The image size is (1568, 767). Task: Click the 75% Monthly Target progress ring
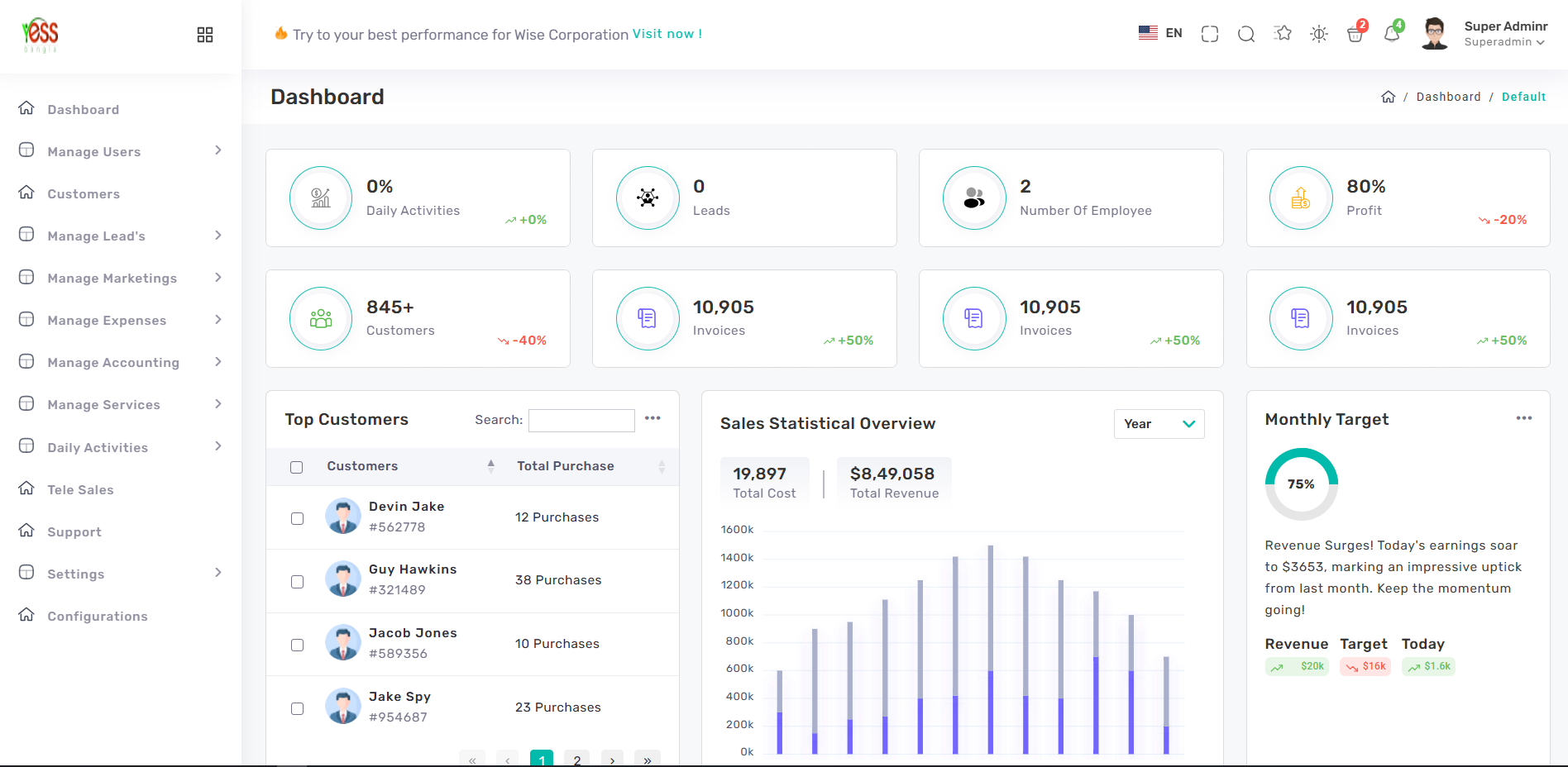click(x=1301, y=484)
